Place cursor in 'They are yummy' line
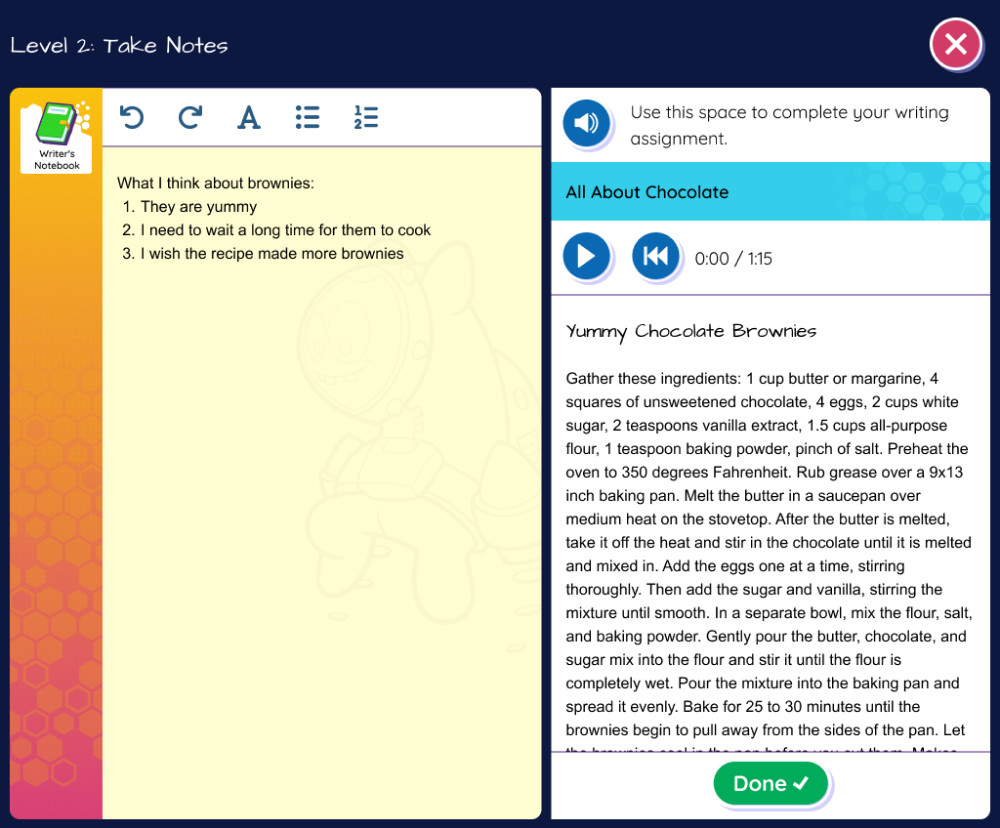 pos(198,207)
